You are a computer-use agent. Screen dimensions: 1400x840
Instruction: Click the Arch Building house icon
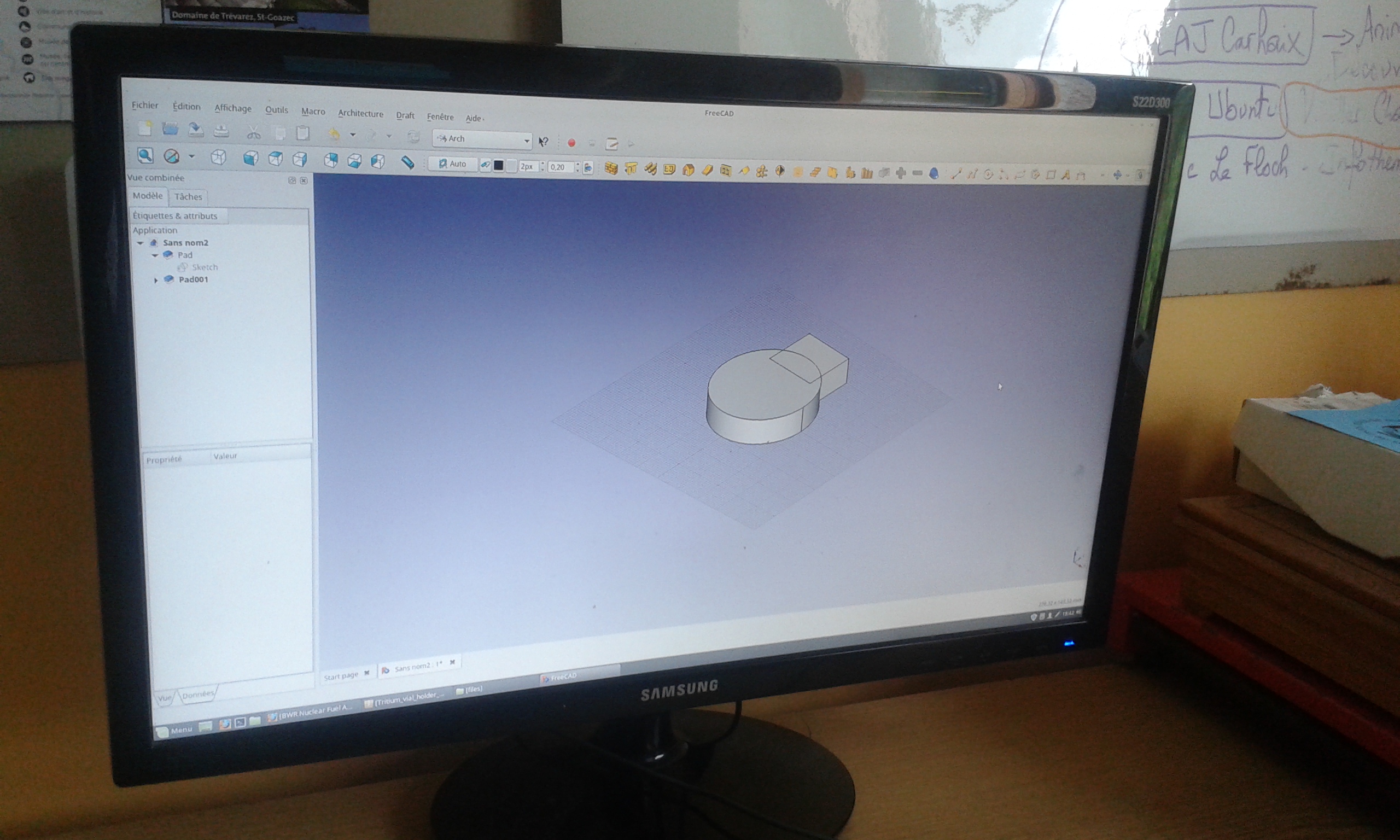point(688,170)
